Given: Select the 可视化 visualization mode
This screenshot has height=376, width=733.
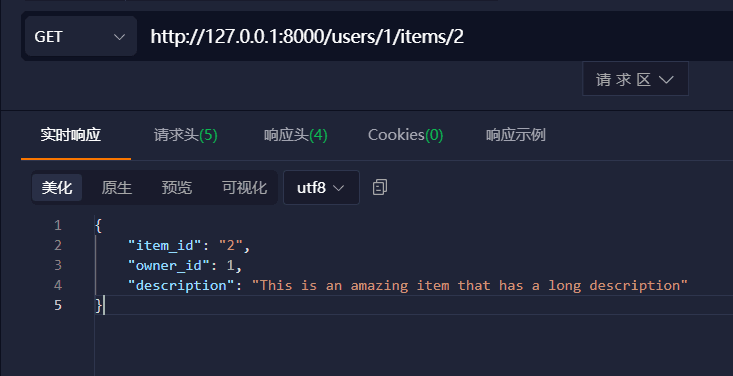Looking at the screenshot, I should (x=244, y=188).
